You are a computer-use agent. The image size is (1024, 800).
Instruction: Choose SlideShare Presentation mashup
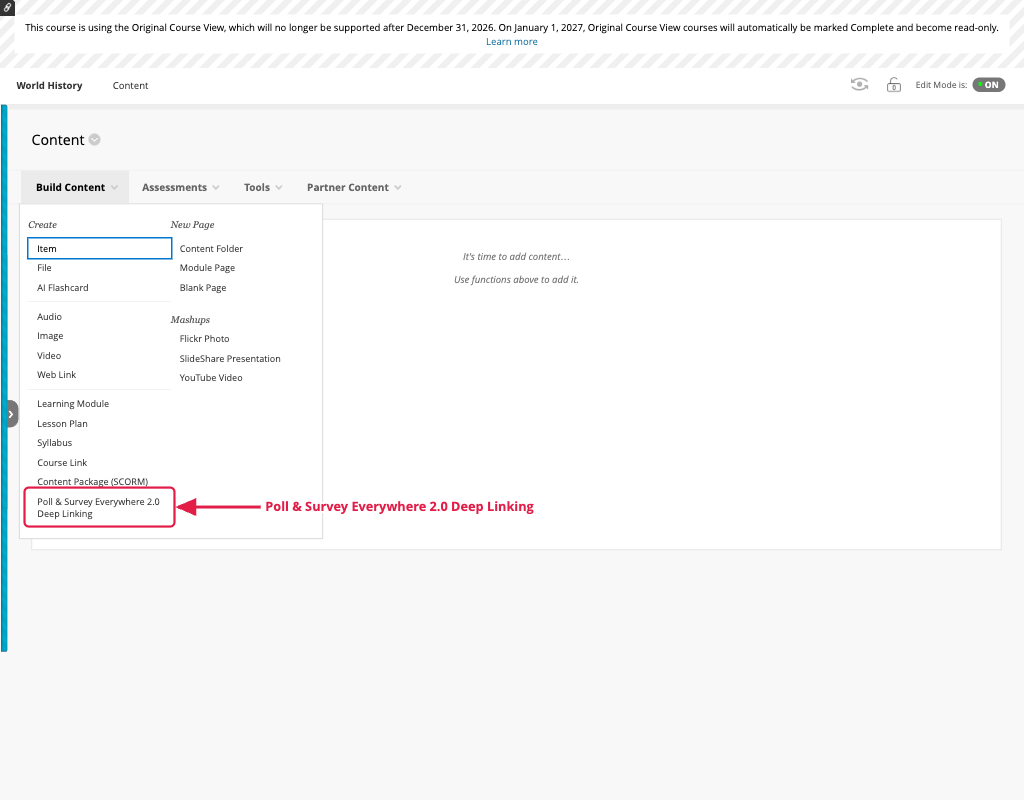coord(230,359)
